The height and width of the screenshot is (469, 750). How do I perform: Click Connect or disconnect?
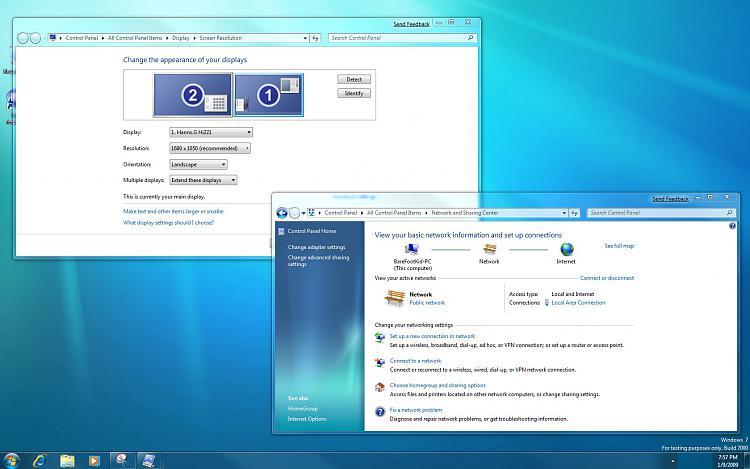pos(607,278)
